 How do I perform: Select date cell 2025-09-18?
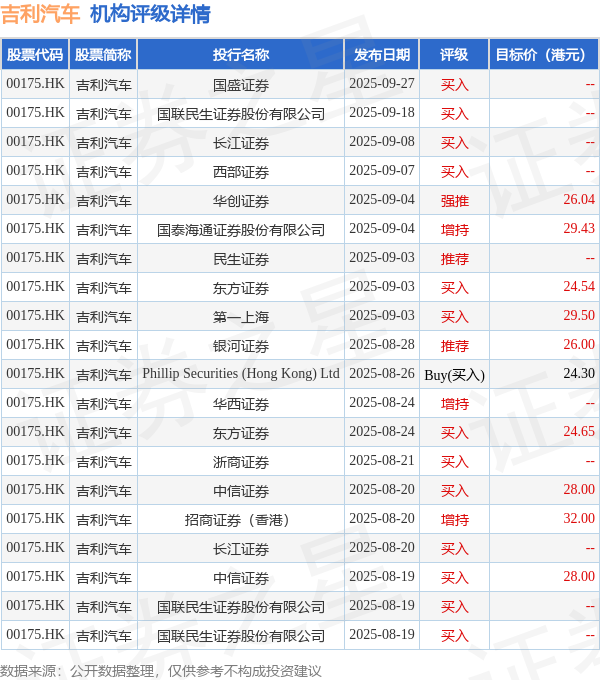382,112
